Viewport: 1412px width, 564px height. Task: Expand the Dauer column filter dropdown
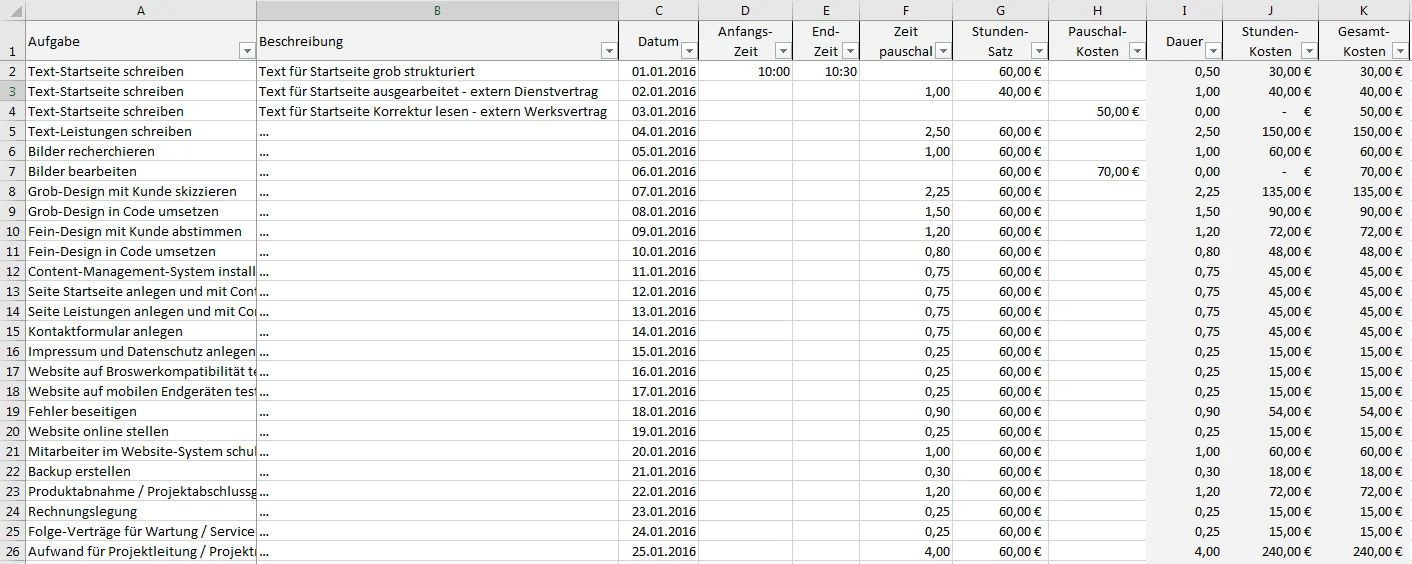pos(1213,51)
